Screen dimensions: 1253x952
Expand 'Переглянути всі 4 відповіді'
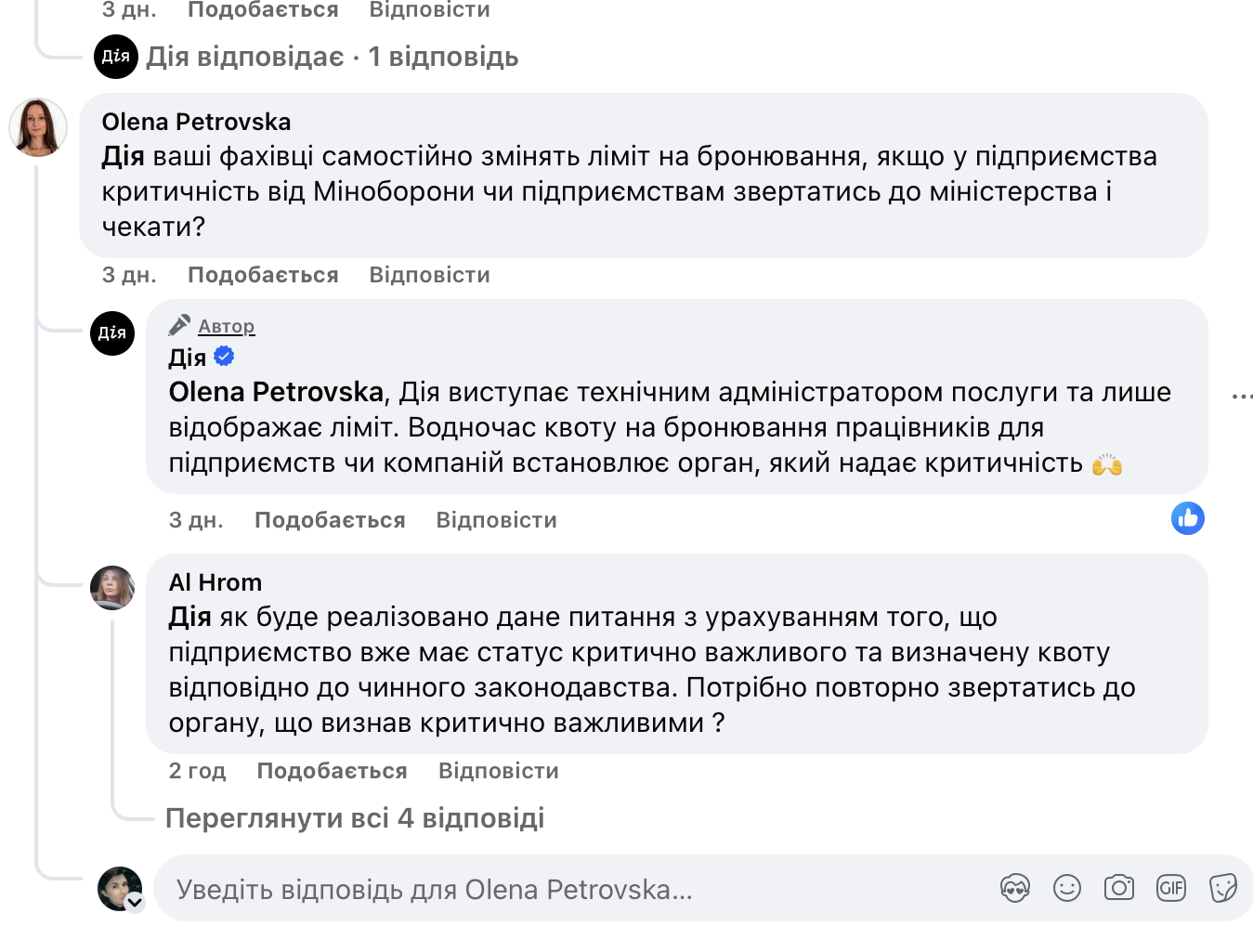pyautogui.click(x=355, y=818)
